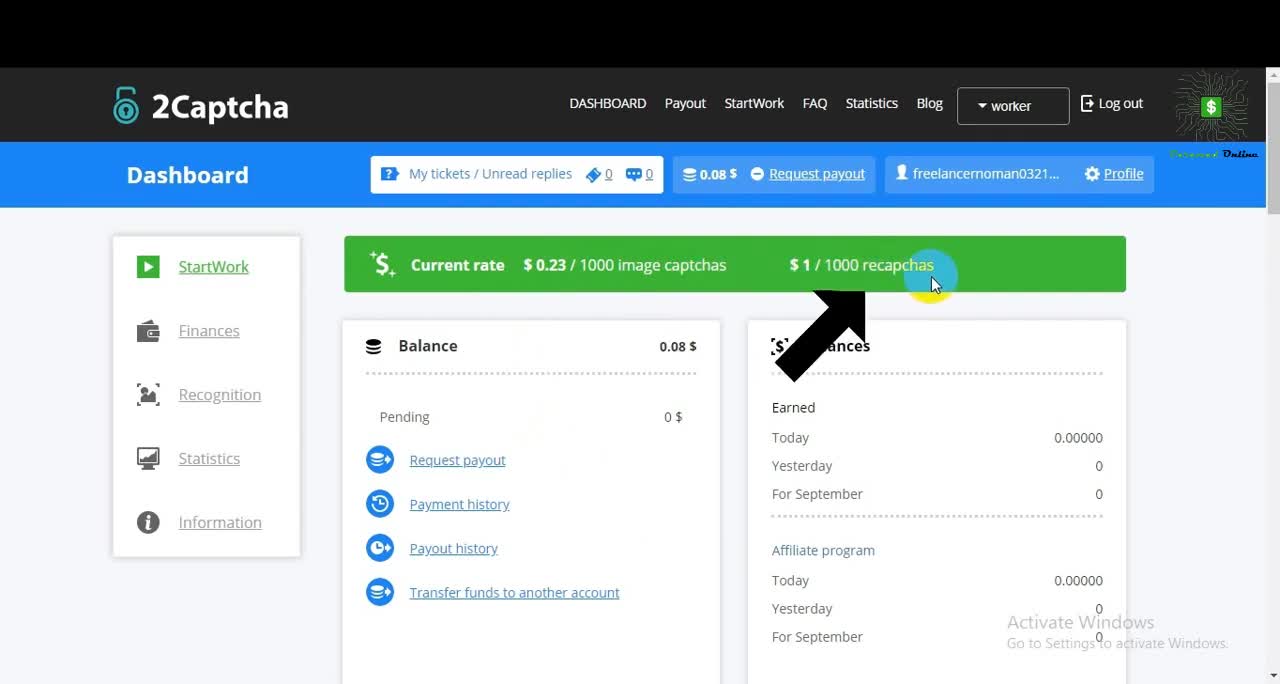Viewport: 1280px width, 684px height.
Task: Open the worker role dropdown
Action: coord(1013,106)
